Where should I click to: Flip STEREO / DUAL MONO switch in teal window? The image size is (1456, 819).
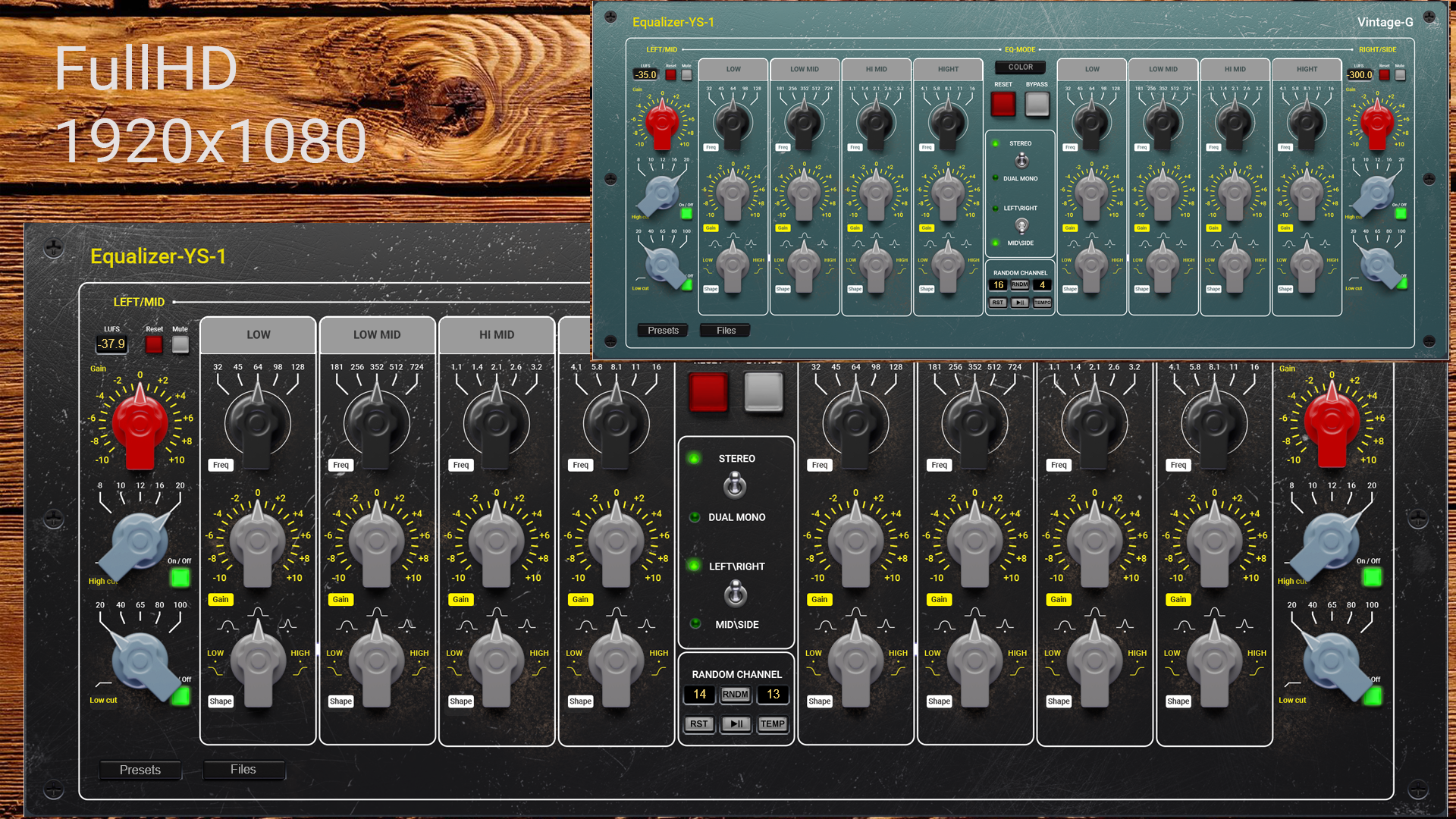1021,161
